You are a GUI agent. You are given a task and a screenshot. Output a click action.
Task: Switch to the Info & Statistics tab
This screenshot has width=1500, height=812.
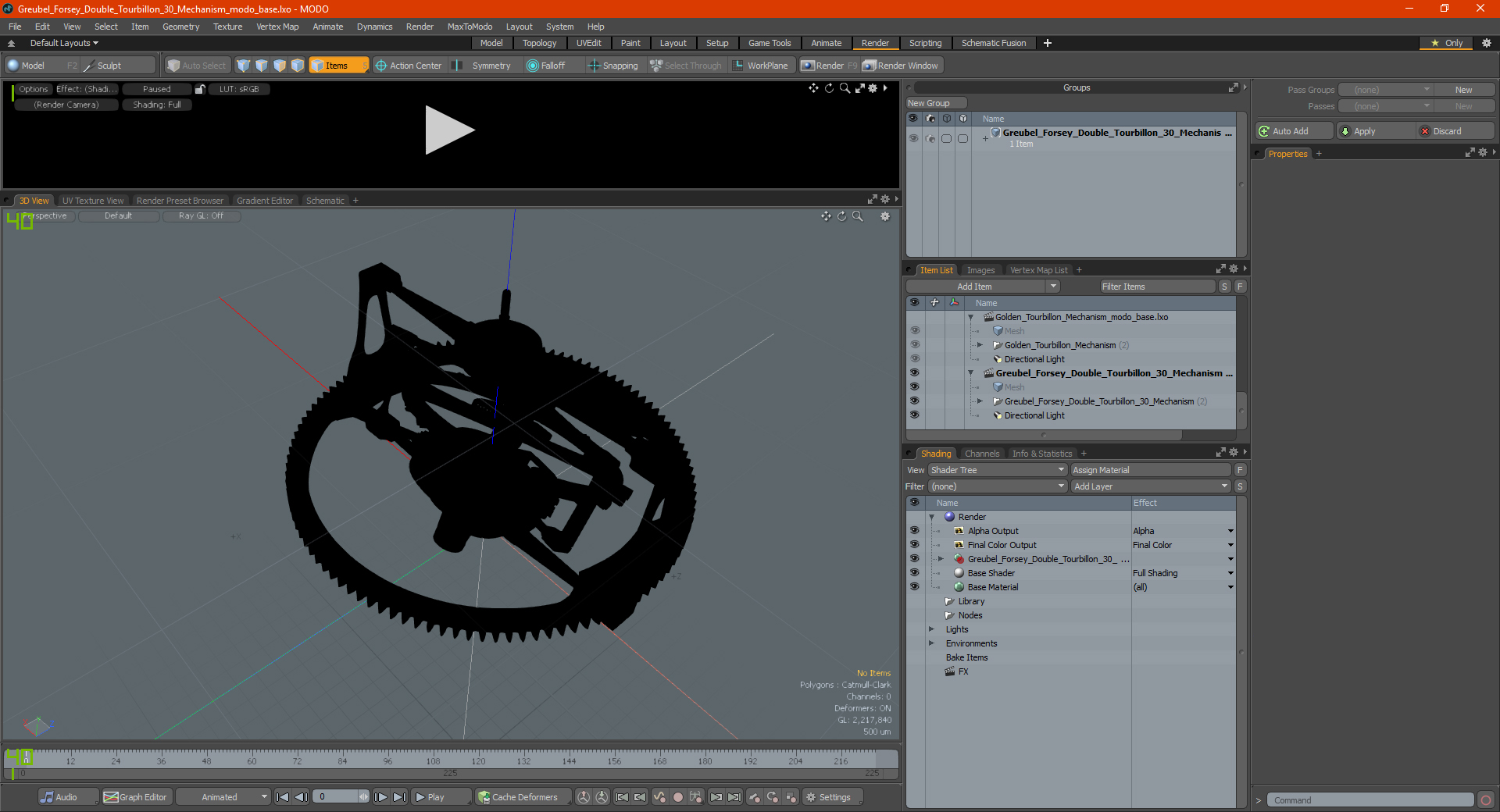[1042, 454]
